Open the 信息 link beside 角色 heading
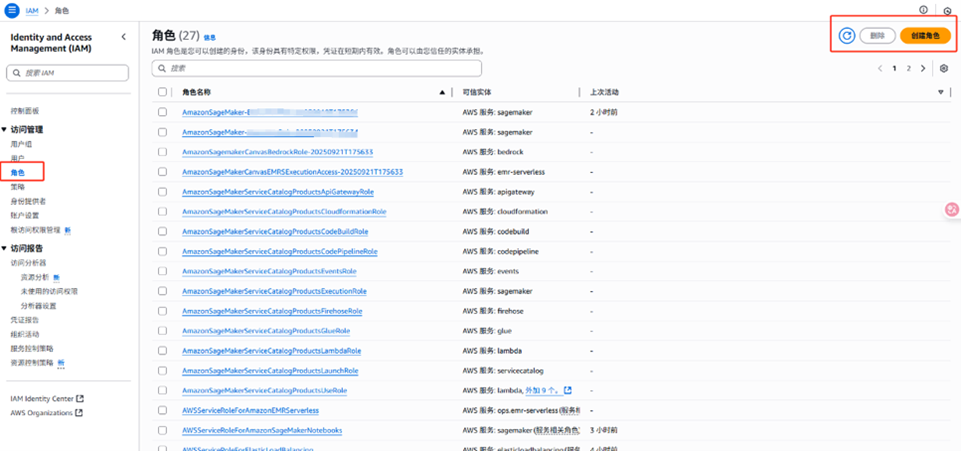961x451 pixels. coord(210,38)
